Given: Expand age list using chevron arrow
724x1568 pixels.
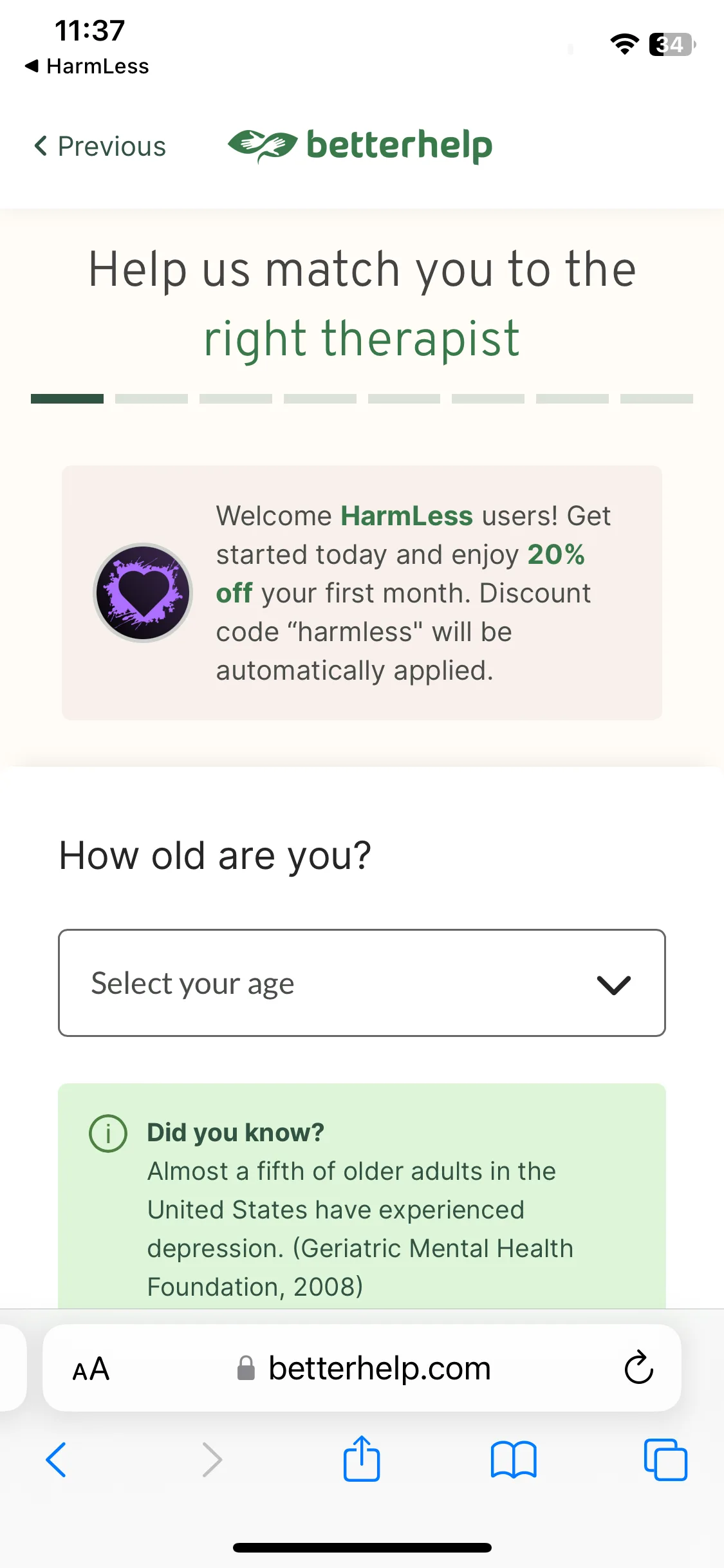Looking at the screenshot, I should click(x=614, y=984).
